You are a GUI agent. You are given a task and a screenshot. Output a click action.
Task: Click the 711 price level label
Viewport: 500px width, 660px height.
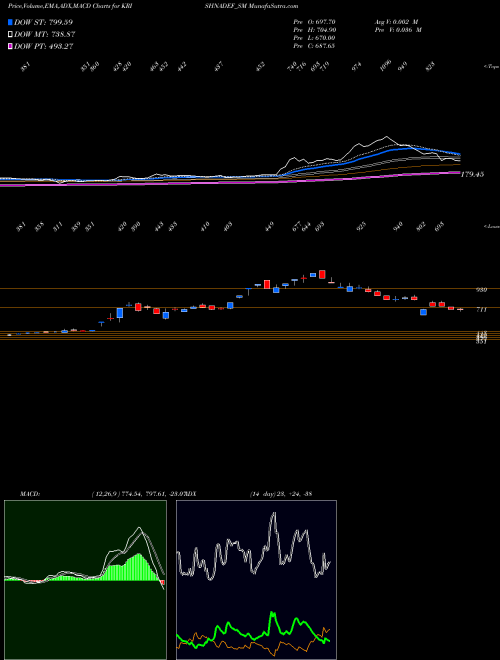(481, 310)
